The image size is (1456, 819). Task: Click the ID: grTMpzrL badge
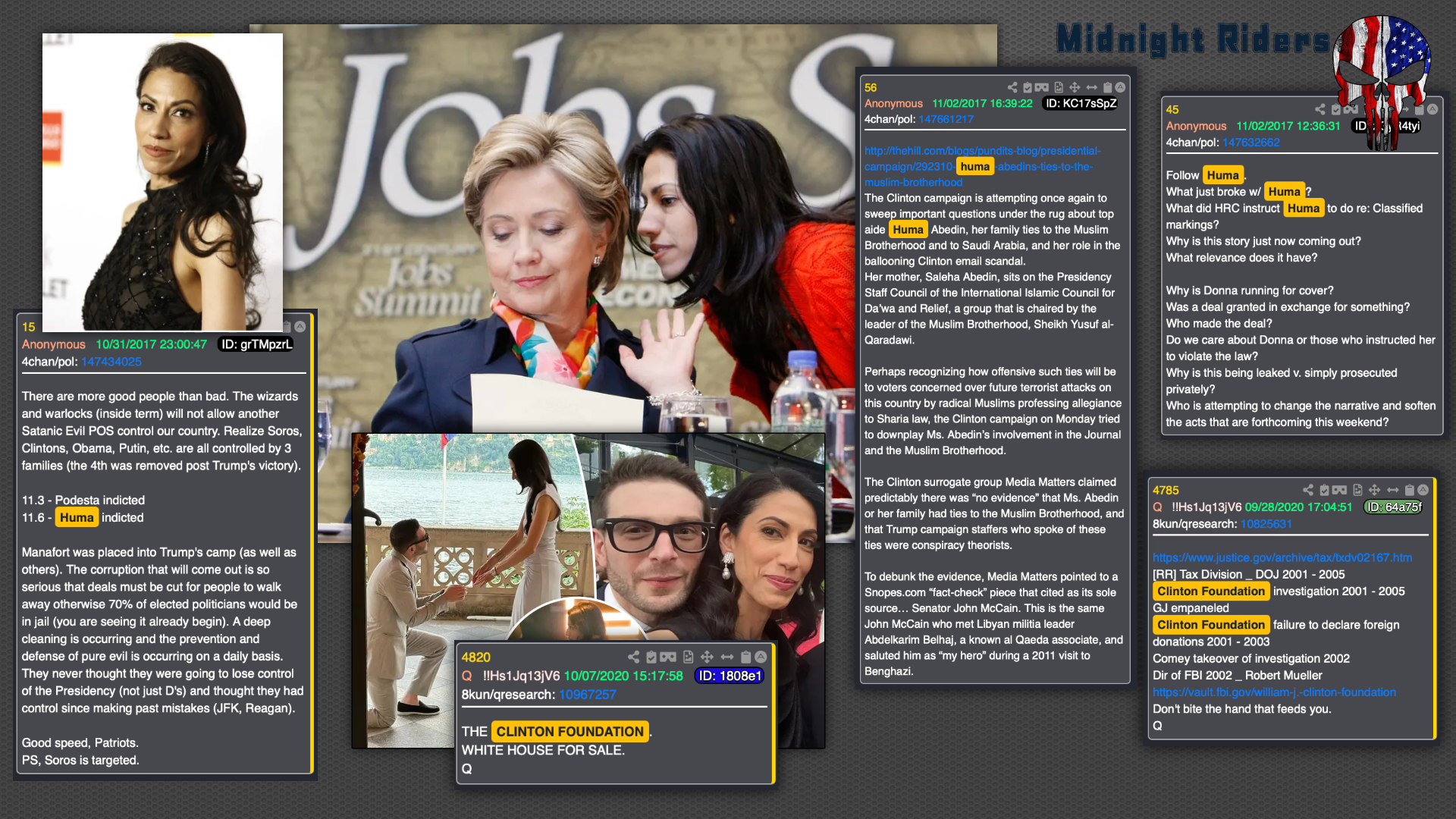(x=256, y=344)
